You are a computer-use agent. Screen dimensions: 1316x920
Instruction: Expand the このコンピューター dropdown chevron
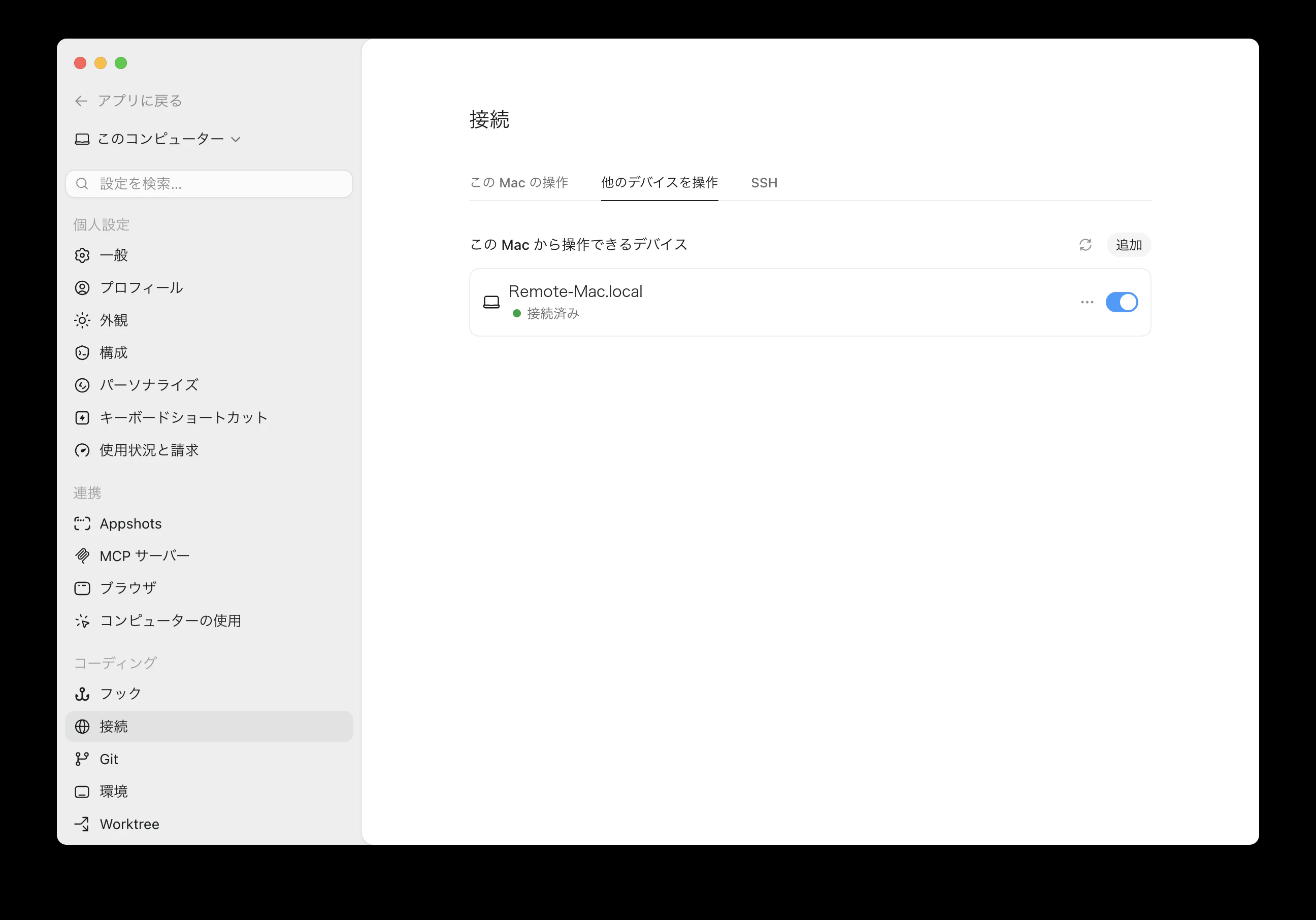pos(236,139)
